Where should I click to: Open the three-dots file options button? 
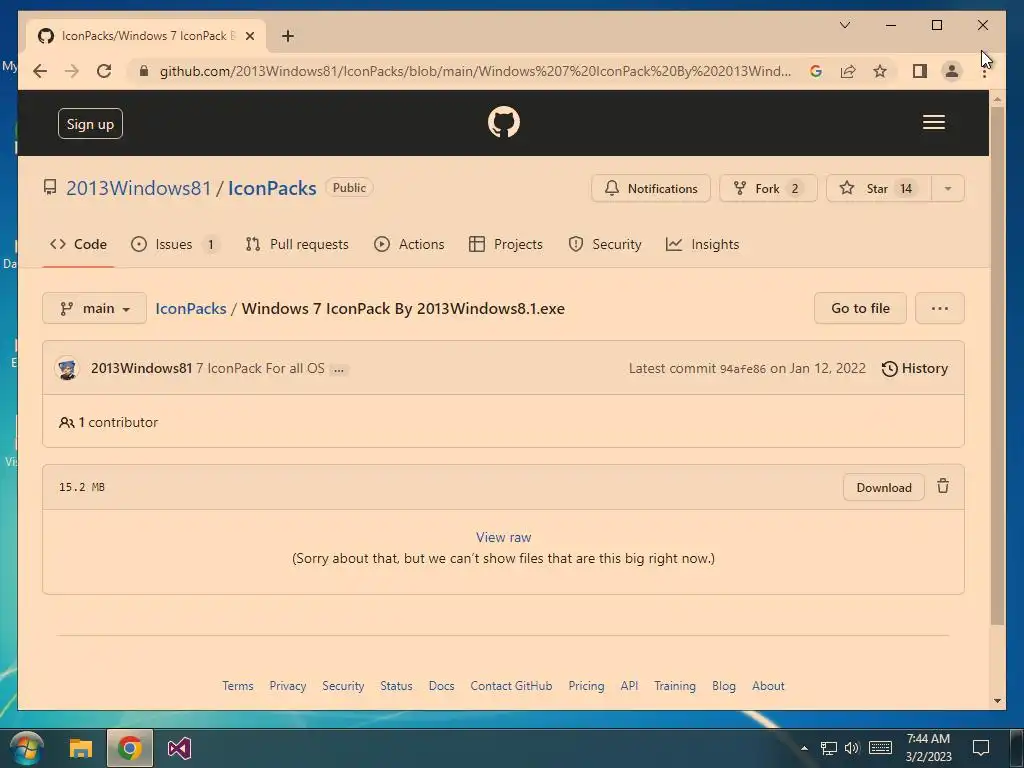(939, 308)
